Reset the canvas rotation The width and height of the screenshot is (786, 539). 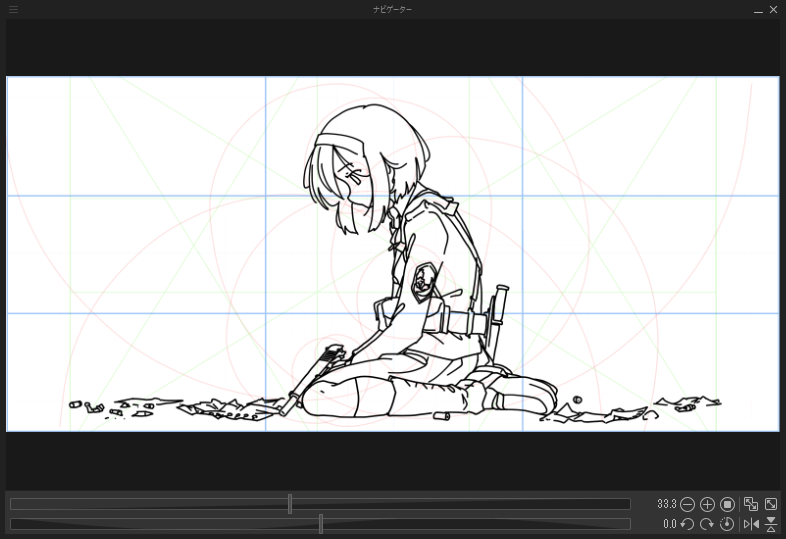(x=727, y=524)
